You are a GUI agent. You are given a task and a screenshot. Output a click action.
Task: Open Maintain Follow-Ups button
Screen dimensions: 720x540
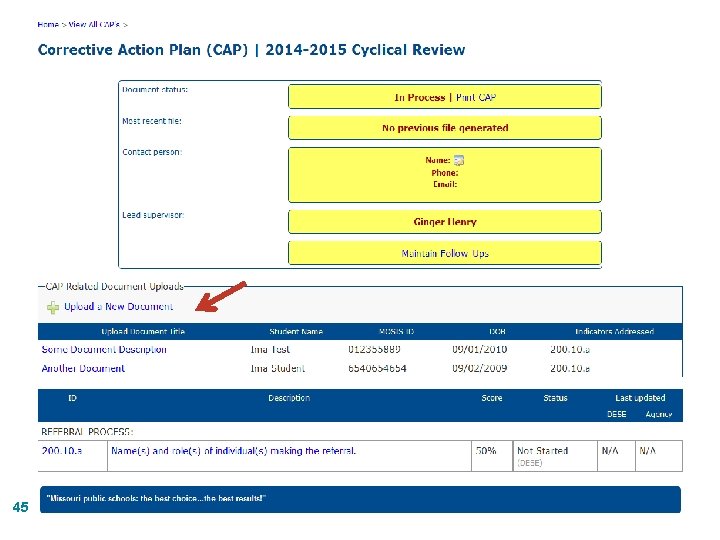444,253
